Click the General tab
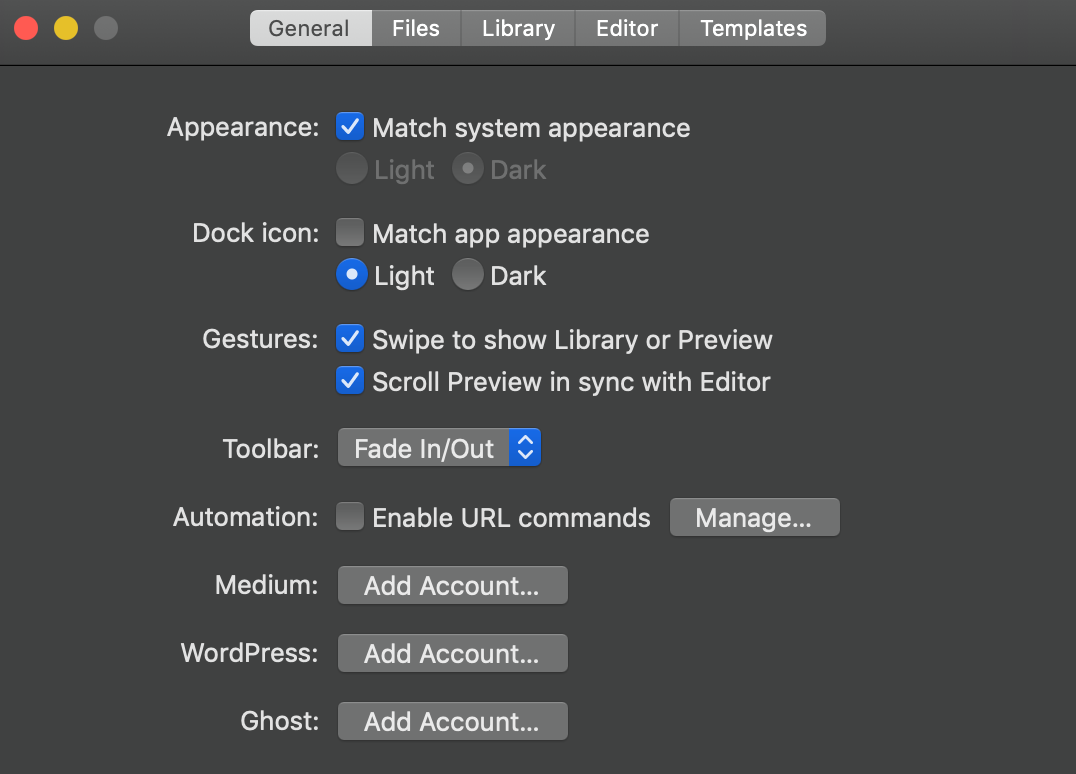 pos(309,28)
